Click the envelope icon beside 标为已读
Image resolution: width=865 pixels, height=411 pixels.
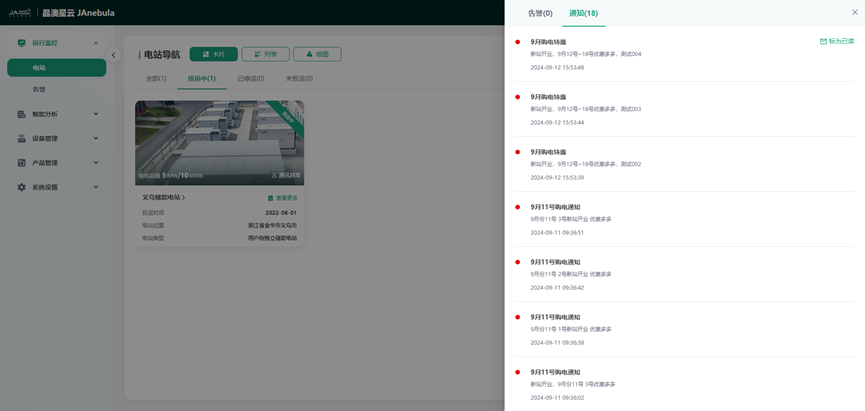(823, 42)
